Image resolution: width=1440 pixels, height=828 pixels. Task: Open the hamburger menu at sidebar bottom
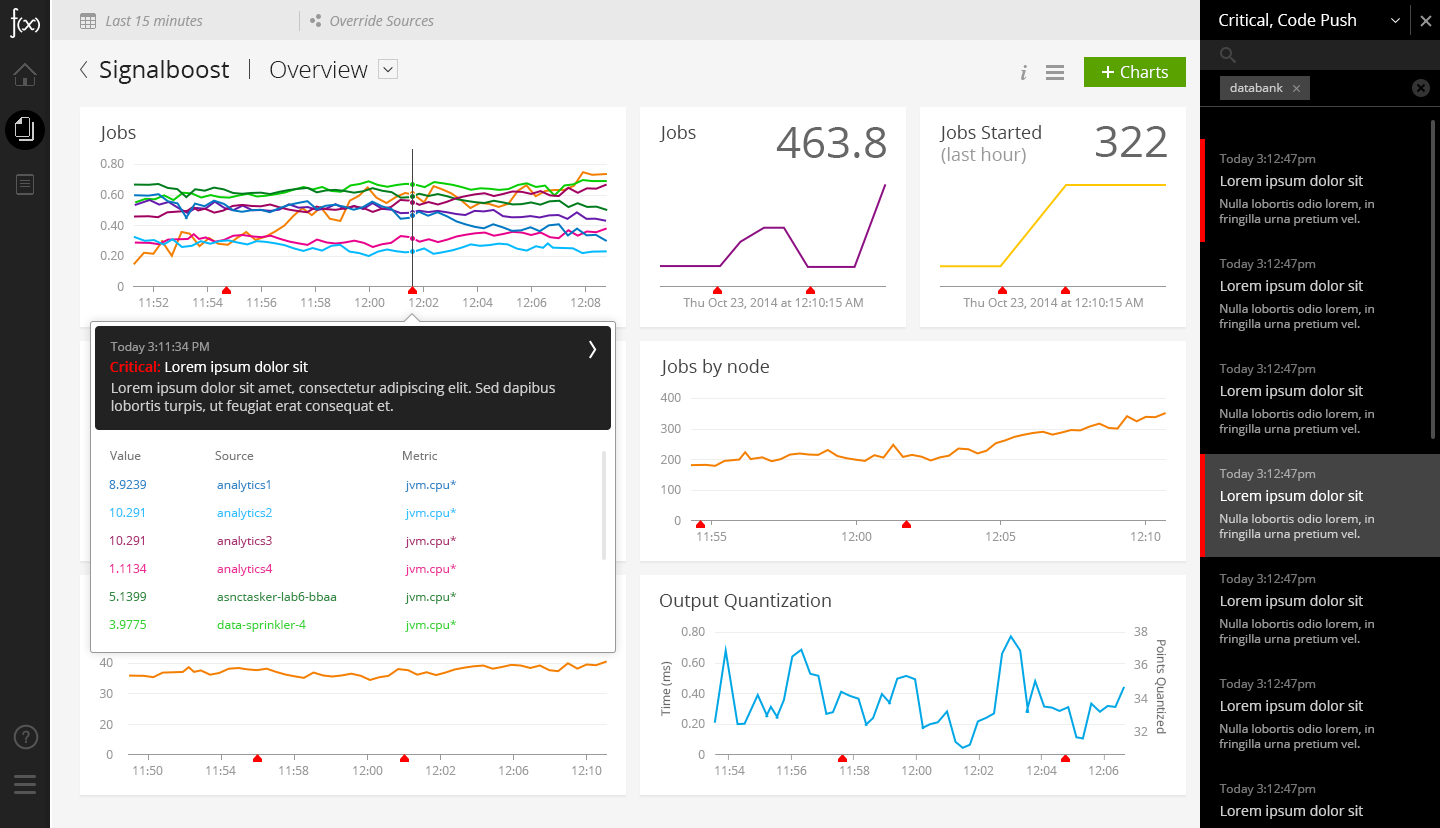point(25,784)
